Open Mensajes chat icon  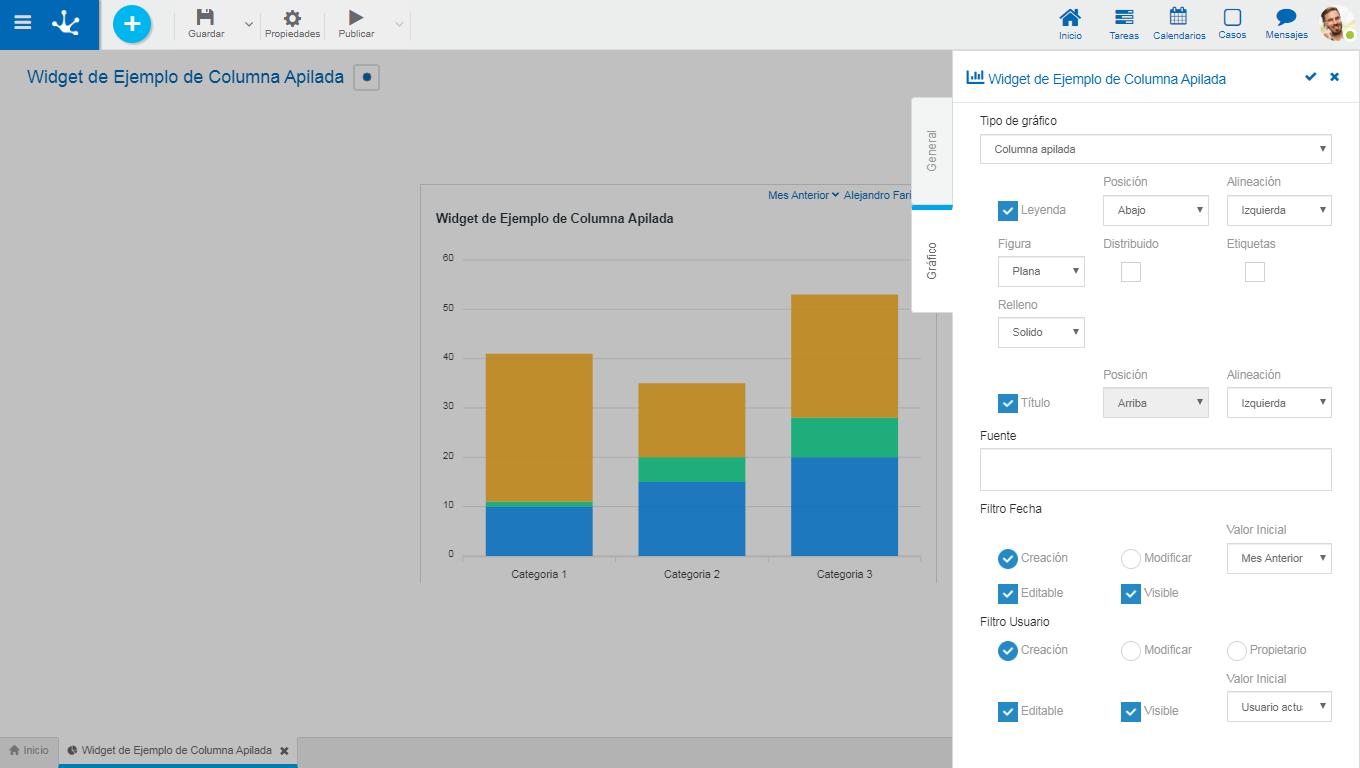(1286, 24)
